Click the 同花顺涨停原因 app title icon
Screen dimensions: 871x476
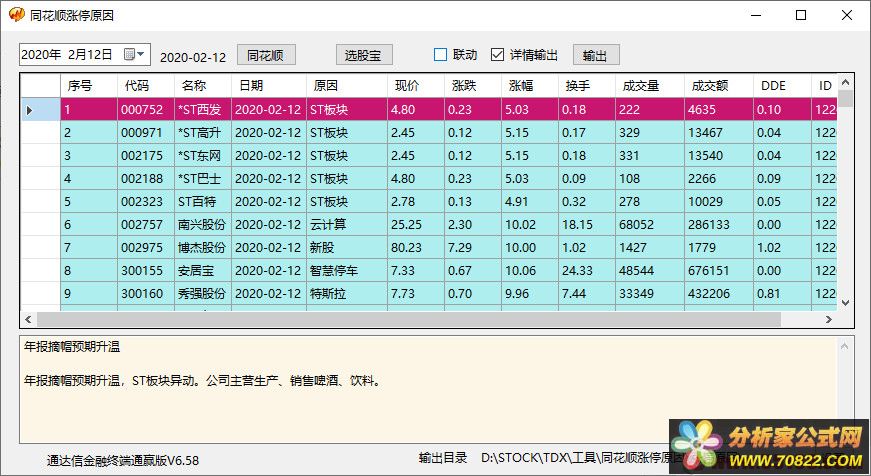[17, 14]
